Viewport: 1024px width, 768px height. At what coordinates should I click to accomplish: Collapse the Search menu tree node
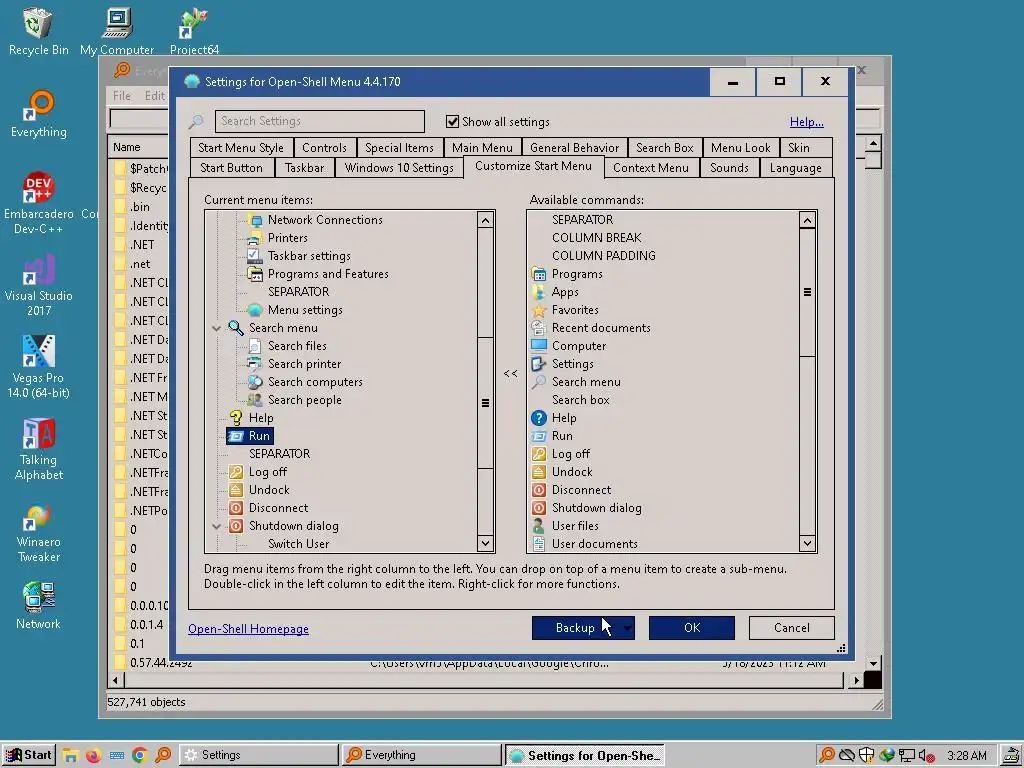pos(216,328)
